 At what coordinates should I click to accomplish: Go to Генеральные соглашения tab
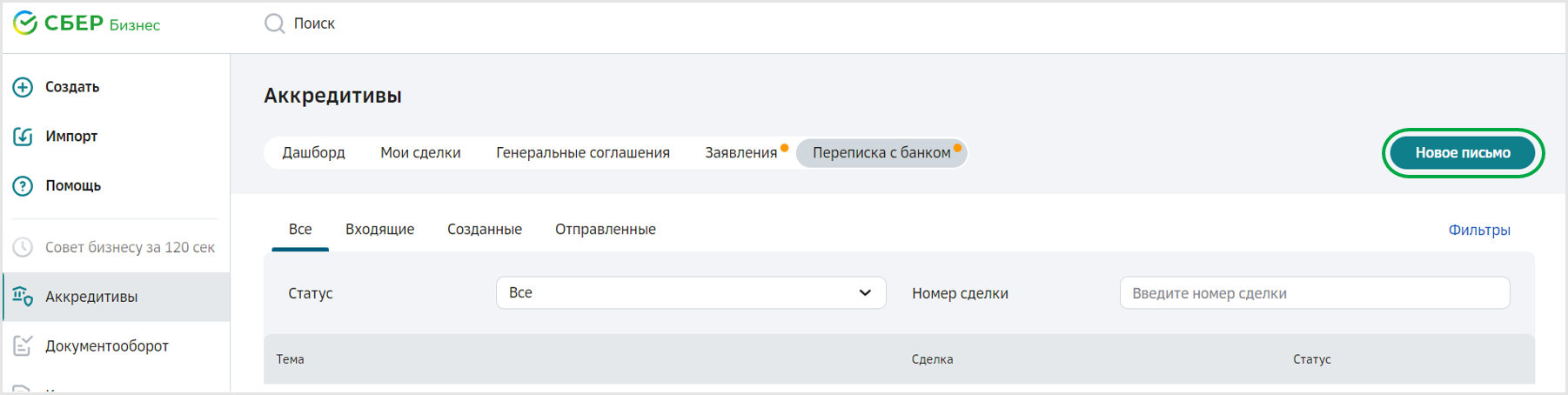click(582, 153)
